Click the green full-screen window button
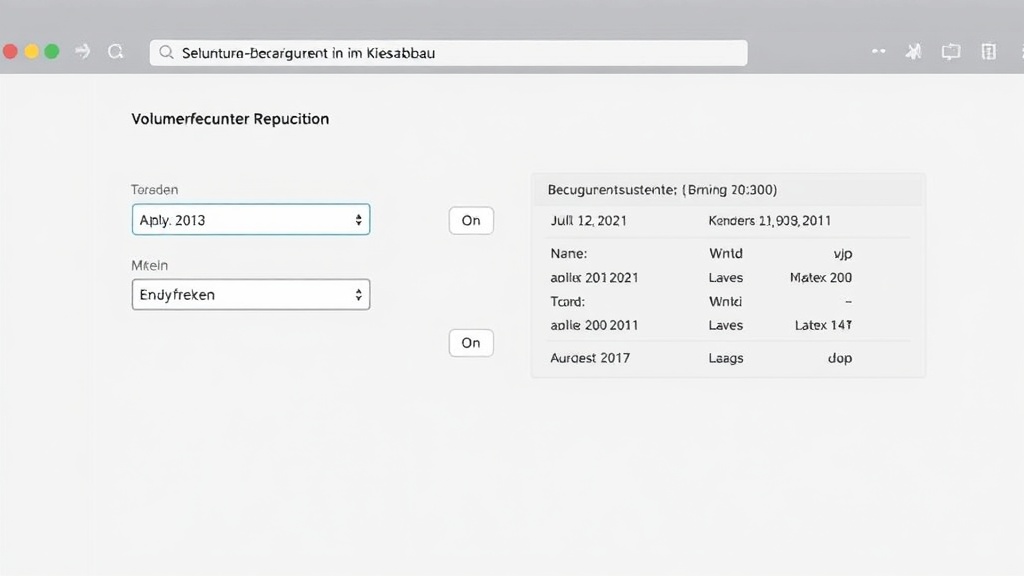This screenshot has height=576, width=1024. [52, 52]
